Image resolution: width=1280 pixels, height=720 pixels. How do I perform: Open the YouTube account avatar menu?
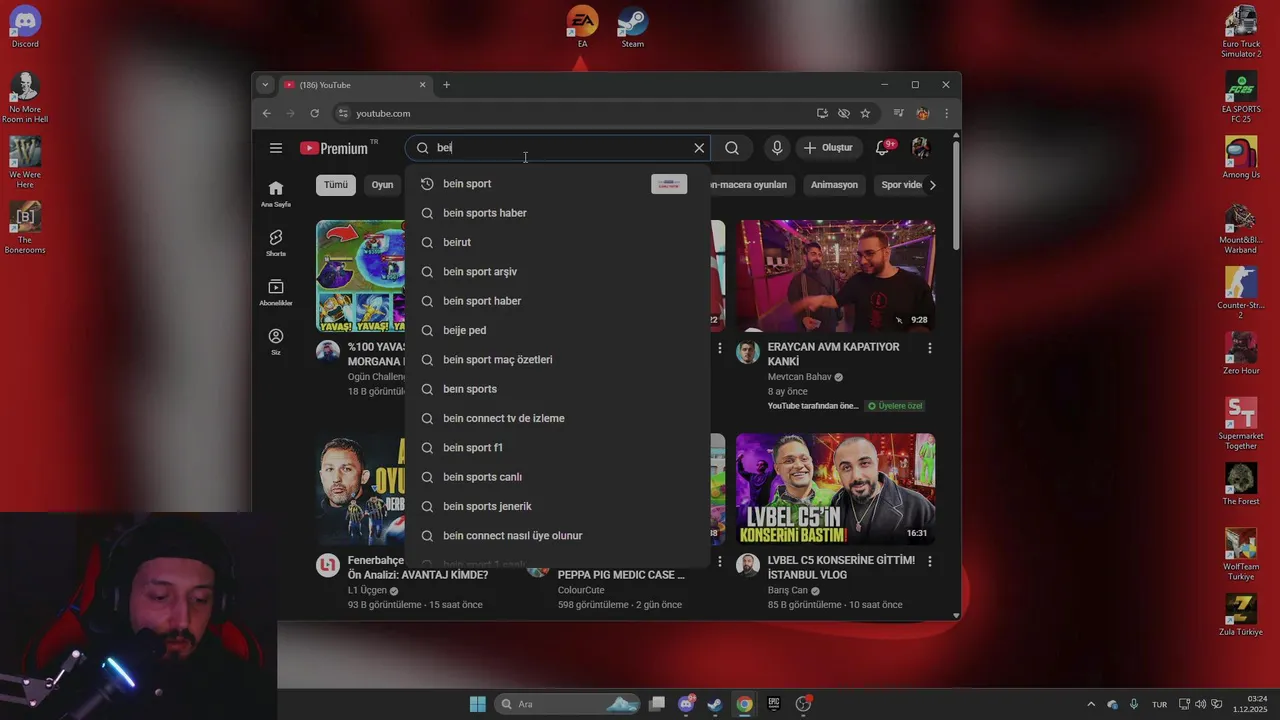[x=921, y=148]
